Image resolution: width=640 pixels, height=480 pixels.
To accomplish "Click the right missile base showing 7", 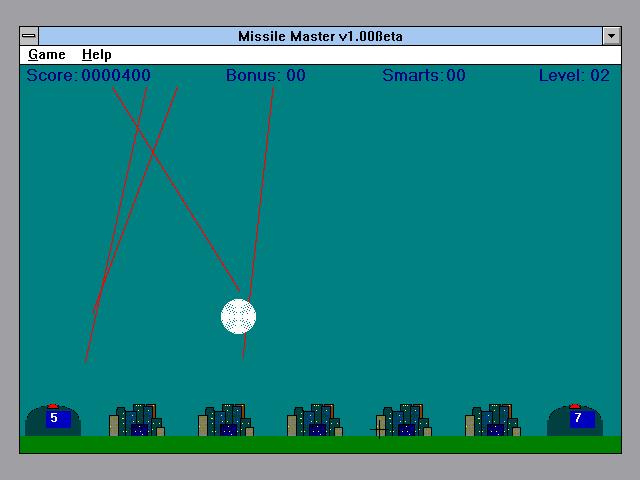I will [575, 420].
